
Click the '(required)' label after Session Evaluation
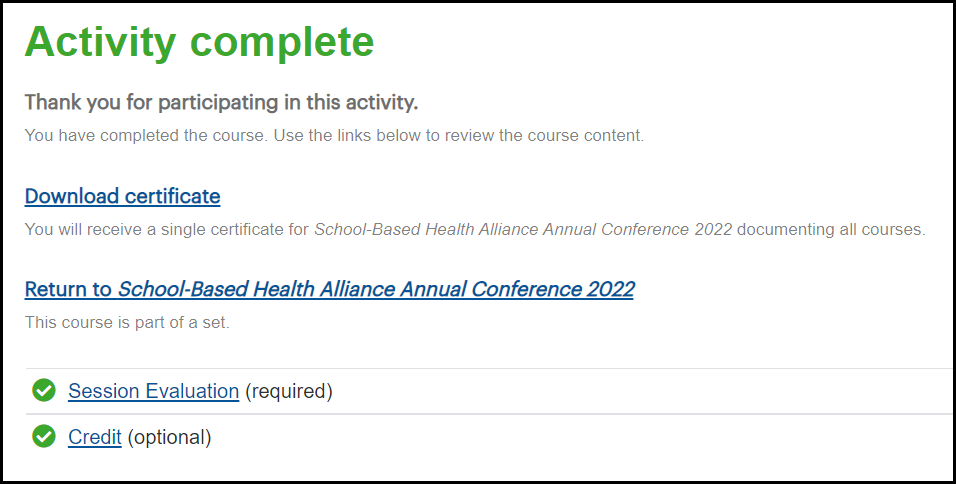[x=288, y=391]
